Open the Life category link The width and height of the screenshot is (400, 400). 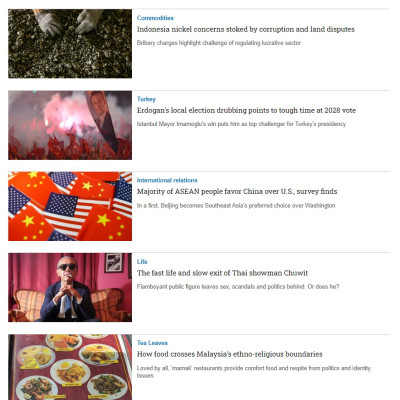142,262
